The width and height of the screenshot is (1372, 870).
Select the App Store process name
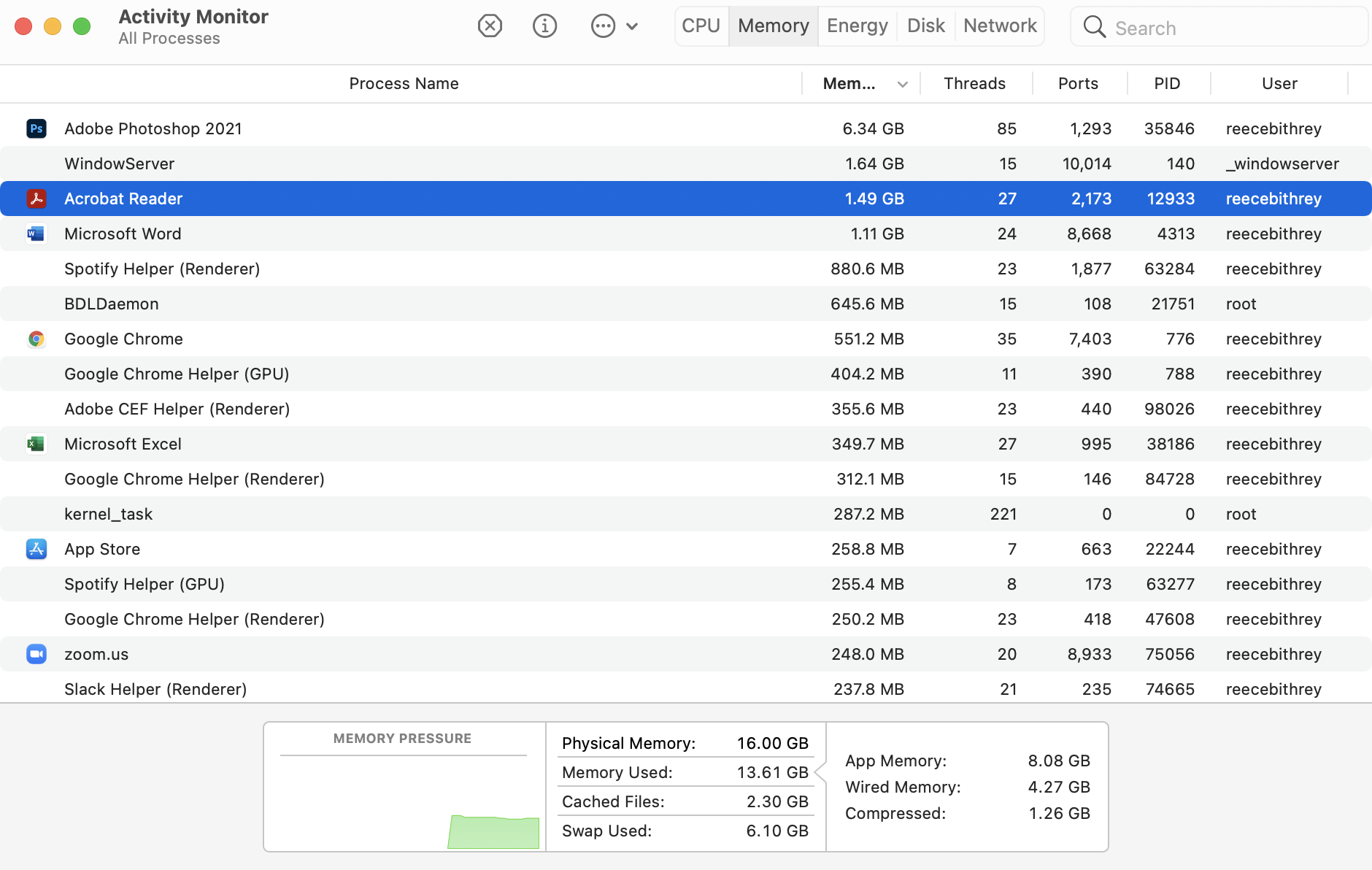coord(102,549)
